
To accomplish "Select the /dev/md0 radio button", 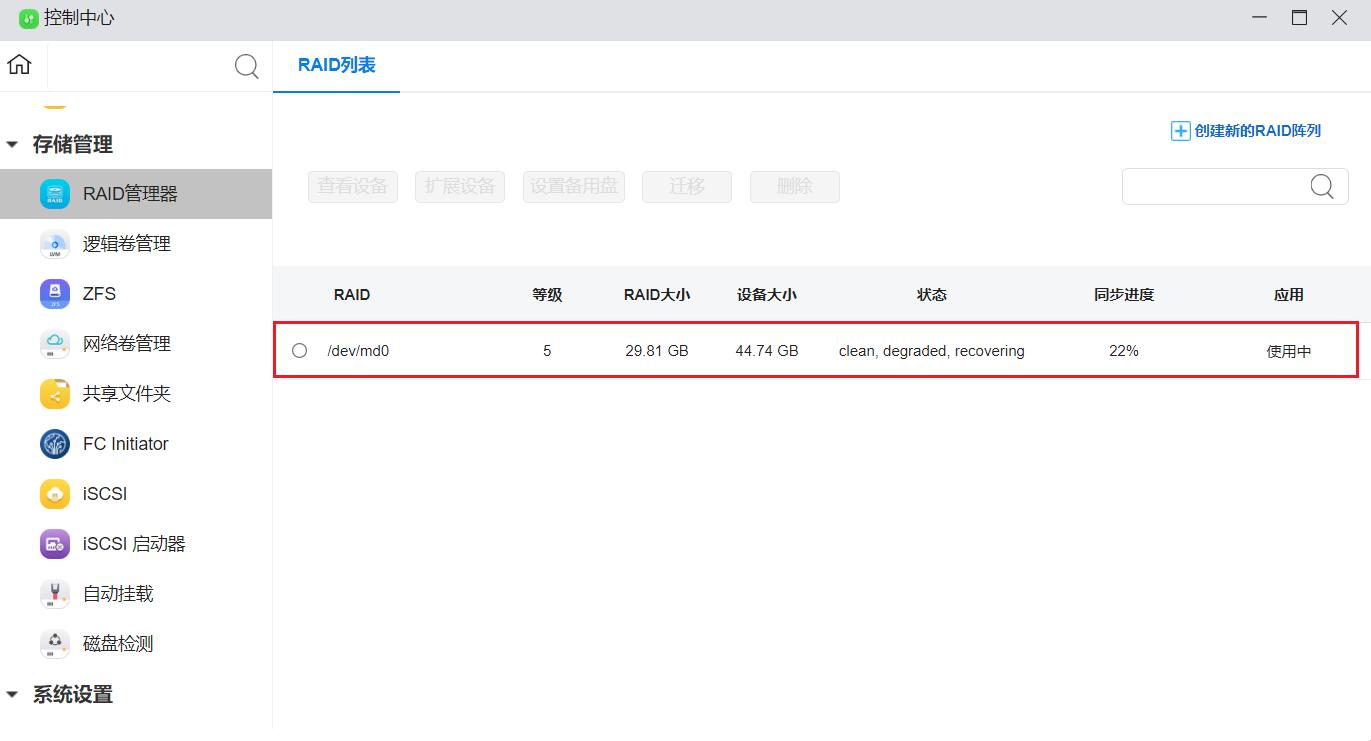I will point(299,351).
